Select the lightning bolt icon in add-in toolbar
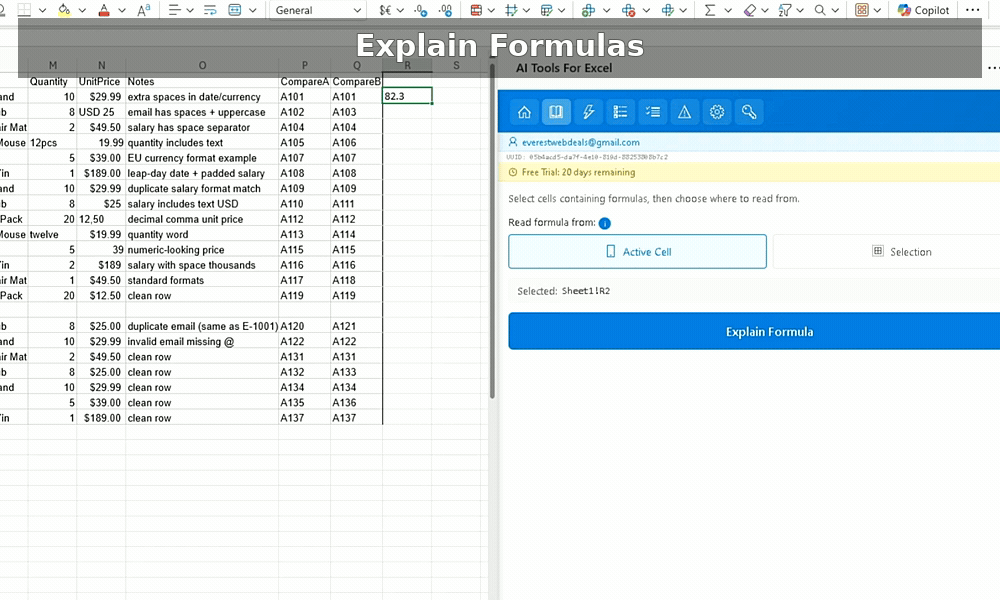The image size is (1000, 600). pyautogui.click(x=588, y=112)
